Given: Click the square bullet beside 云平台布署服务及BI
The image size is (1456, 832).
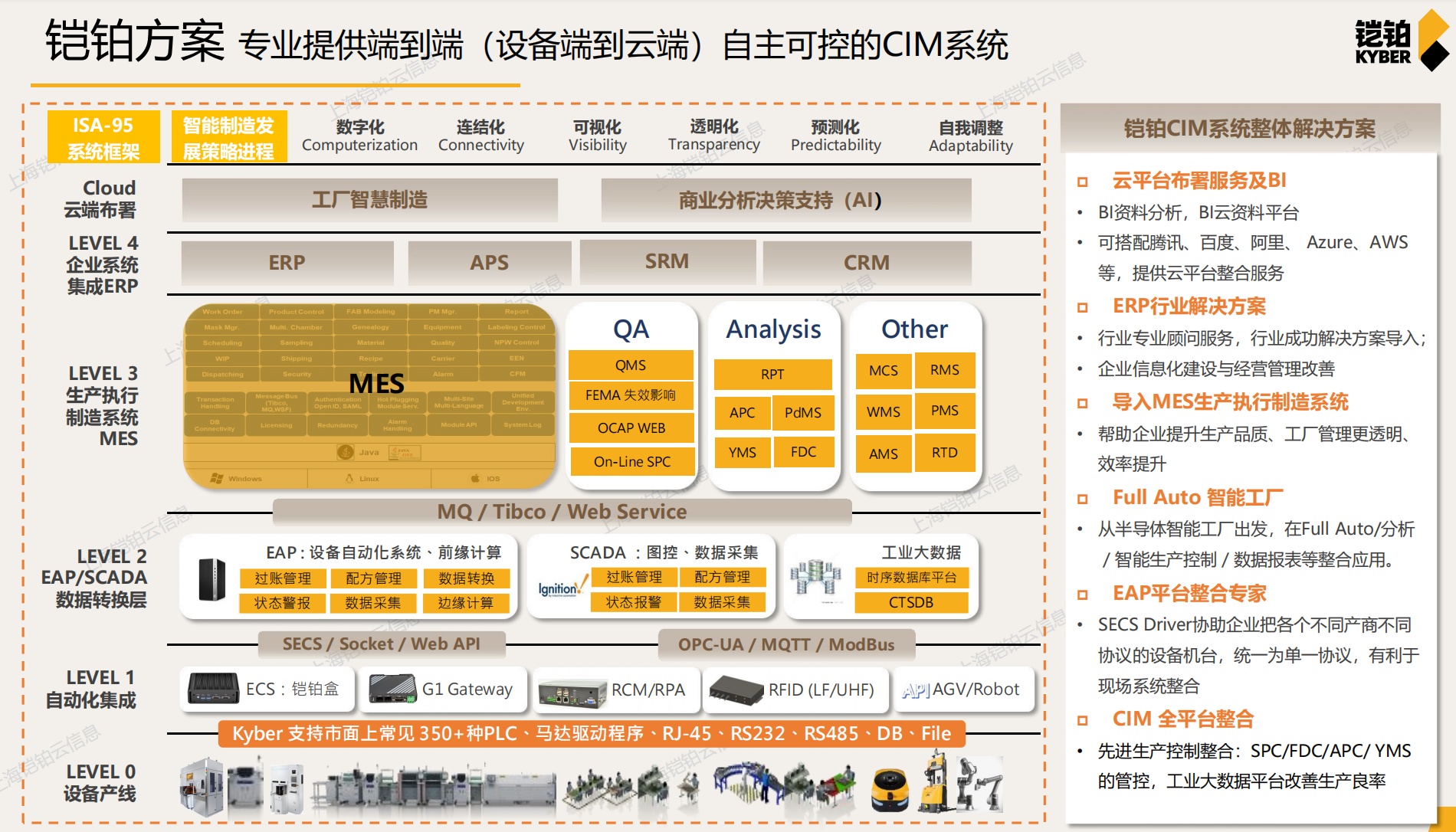Looking at the screenshot, I should [x=1082, y=182].
